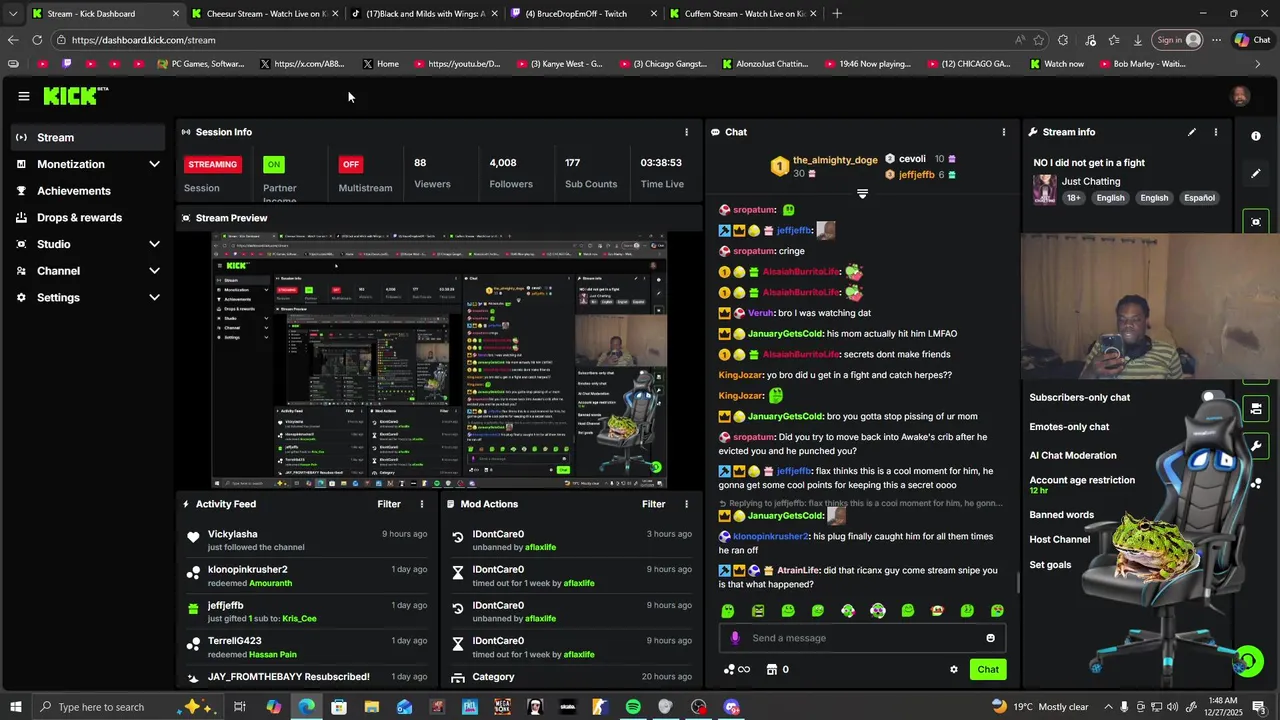Open Spotify from the taskbar
This screenshot has height=720, width=1280.
coord(633,707)
